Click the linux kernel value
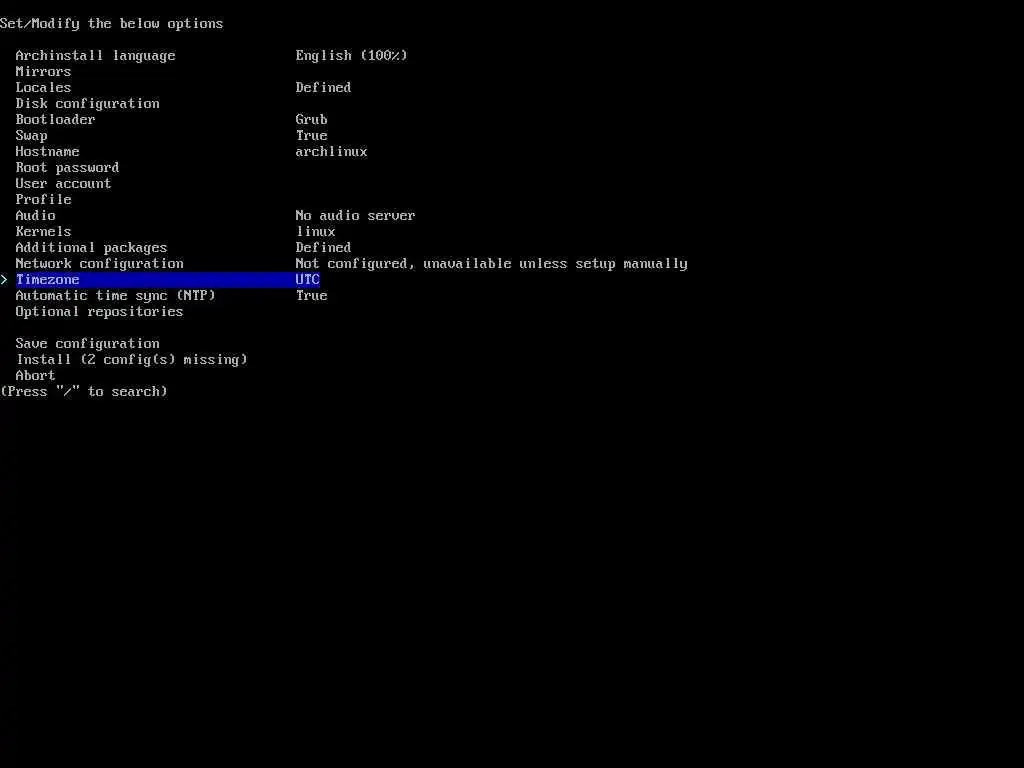 click(x=315, y=231)
